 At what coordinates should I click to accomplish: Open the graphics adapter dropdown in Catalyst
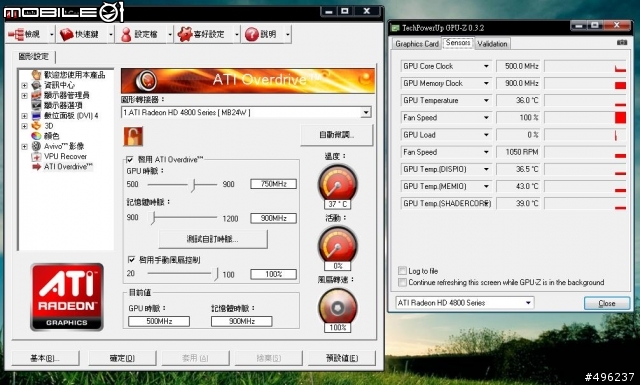[366, 112]
